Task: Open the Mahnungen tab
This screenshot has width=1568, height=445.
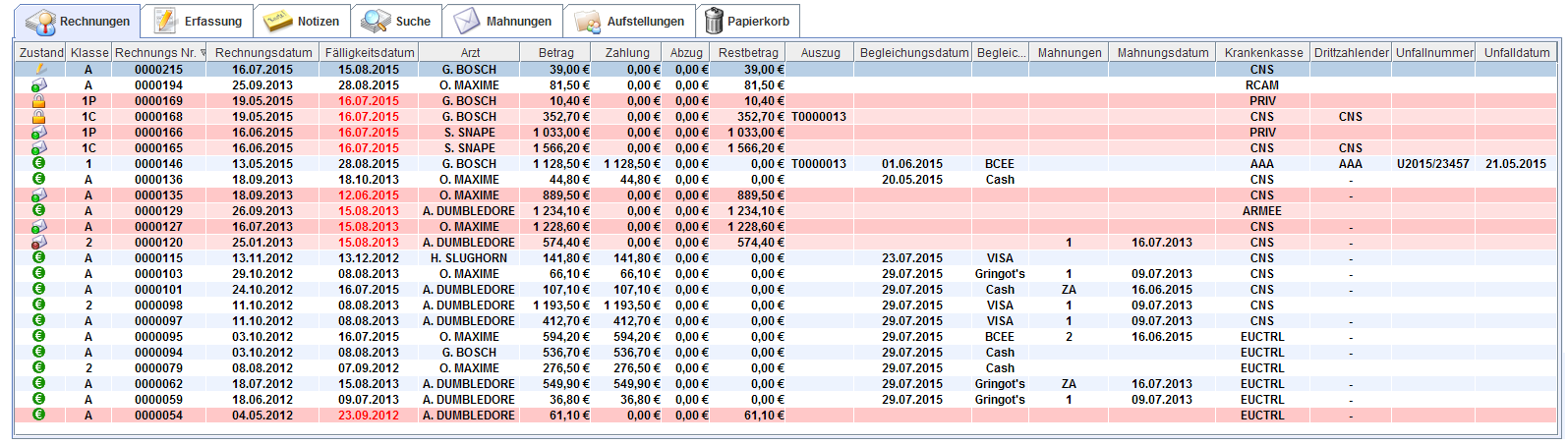Action: (502, 21)
